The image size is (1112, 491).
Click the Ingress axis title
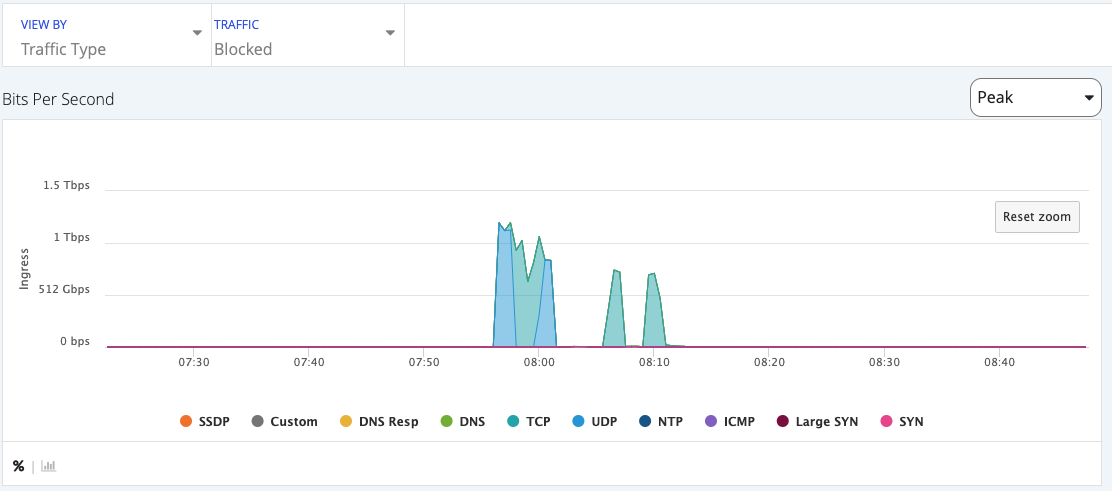click(24, 268)
